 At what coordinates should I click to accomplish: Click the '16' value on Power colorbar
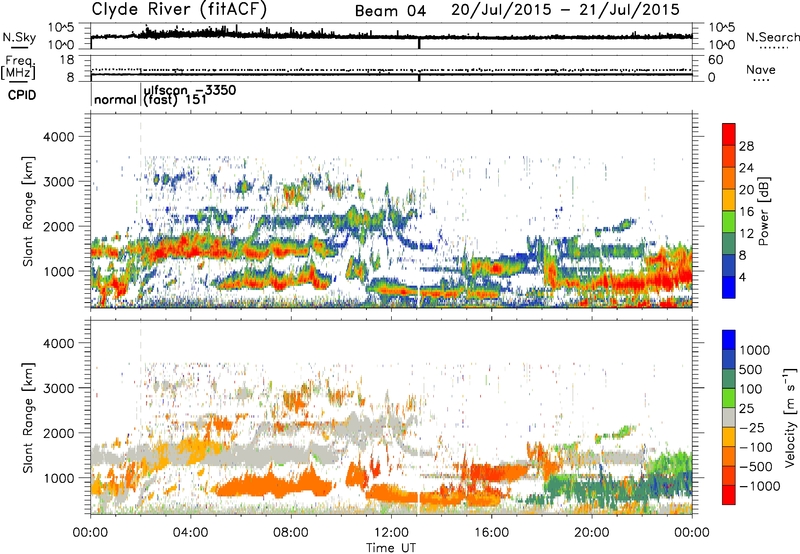click(746, 212)
